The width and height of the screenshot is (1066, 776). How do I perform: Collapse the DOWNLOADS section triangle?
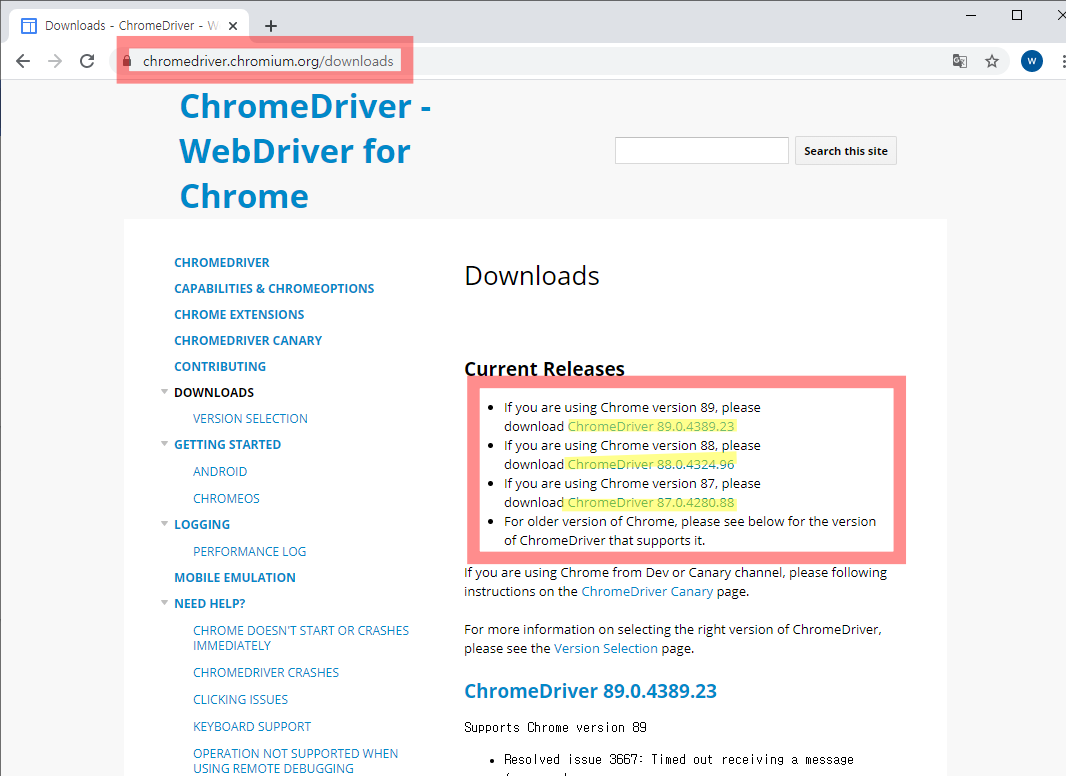(164, 392)
